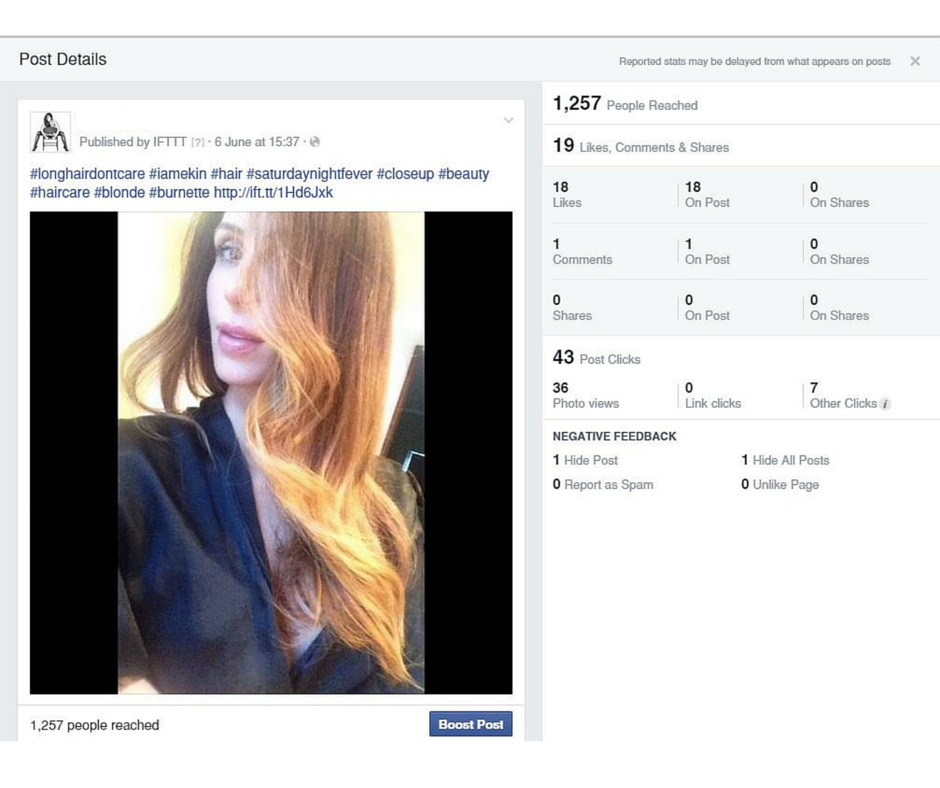Open the post photo
Image resolution: width=940 pixels, height=788 pixels.
tap(271, 452)
